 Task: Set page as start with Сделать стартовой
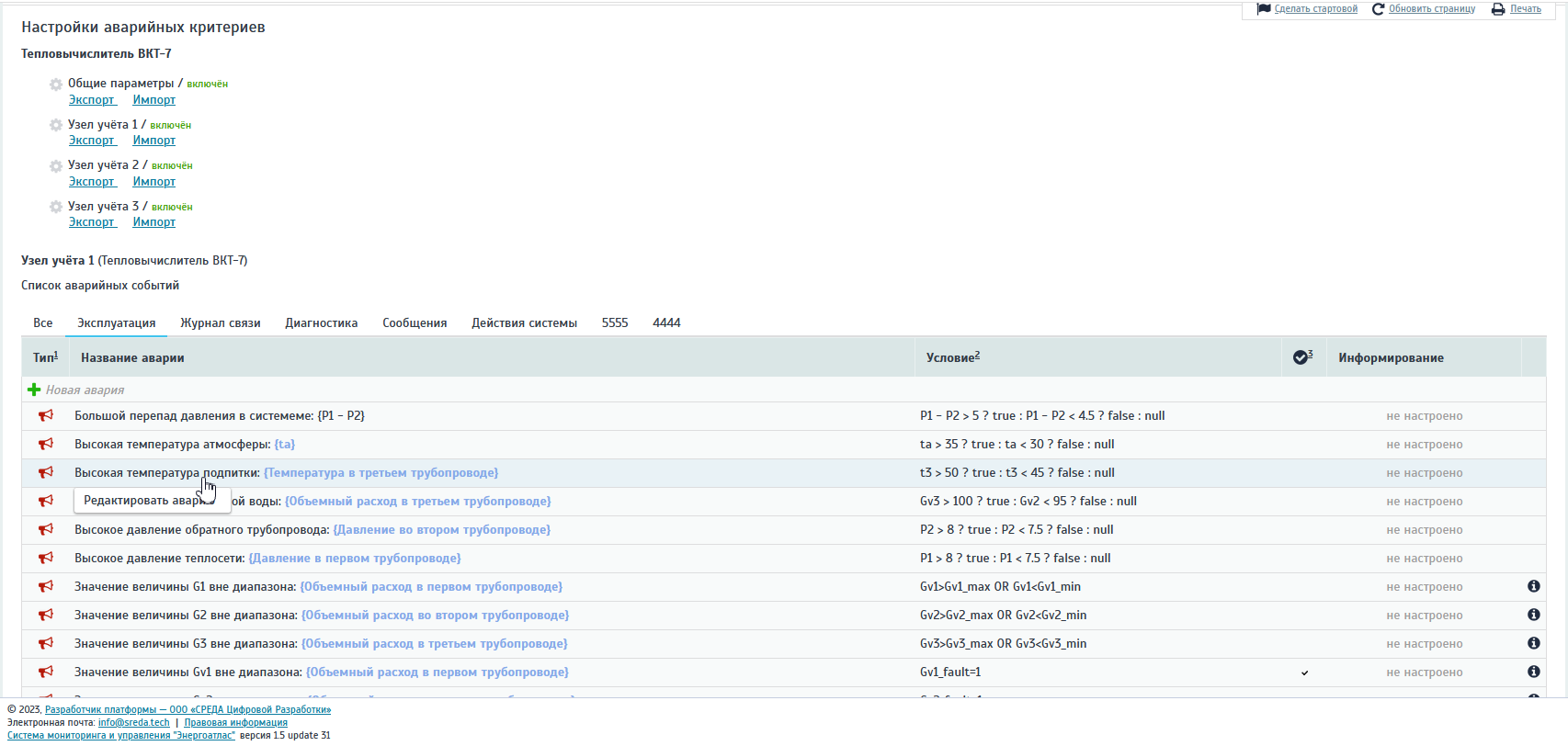(1315, 9)
